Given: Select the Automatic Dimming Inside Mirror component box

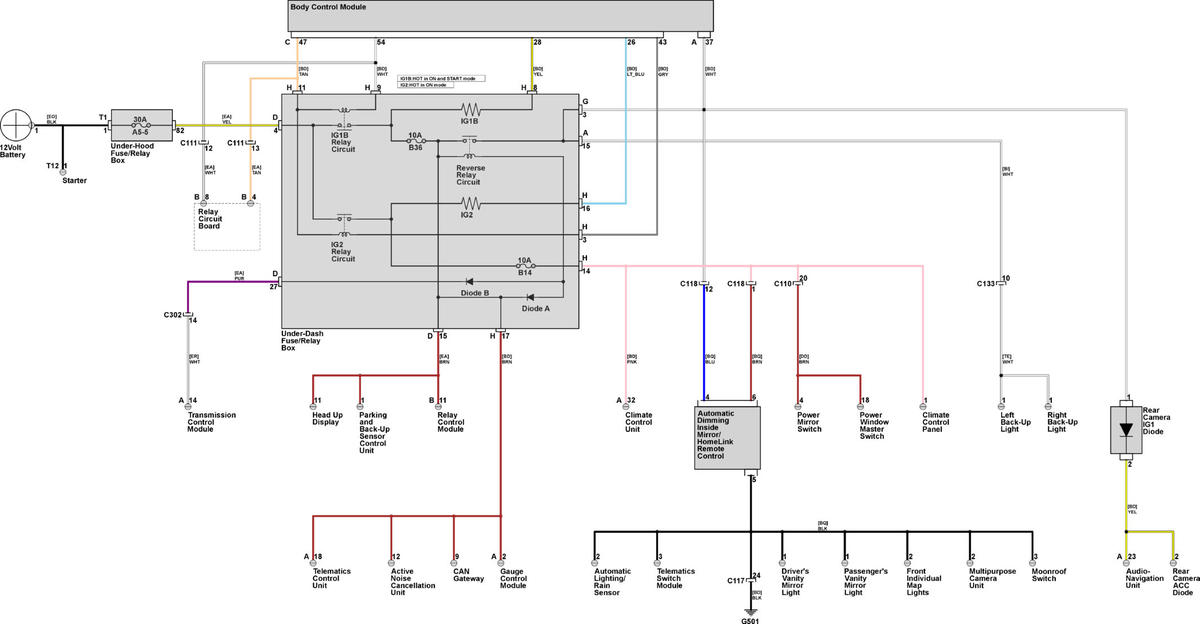Looking at the screenshot, I should [x=727, y=437].
